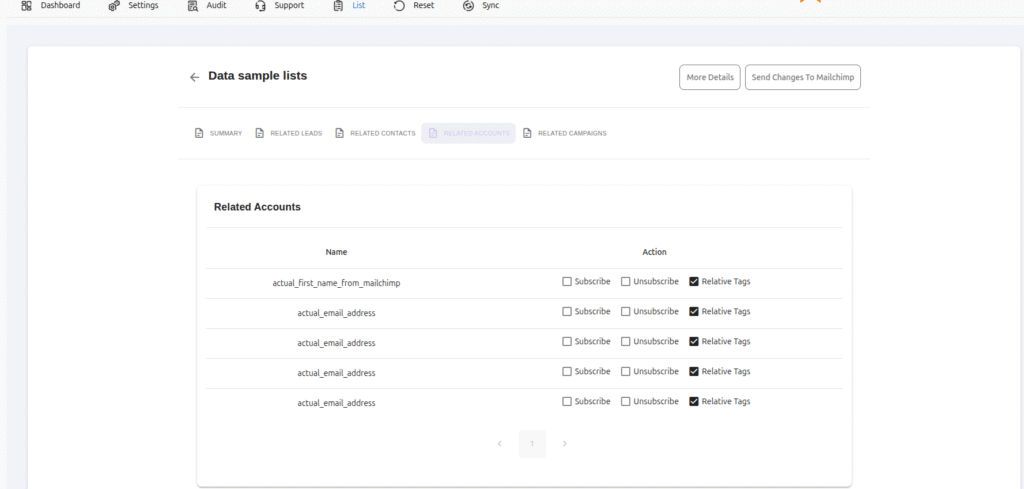
Task: Click the Related Accounts card heading
Action: pyautogui.click(x=257, y=207)
